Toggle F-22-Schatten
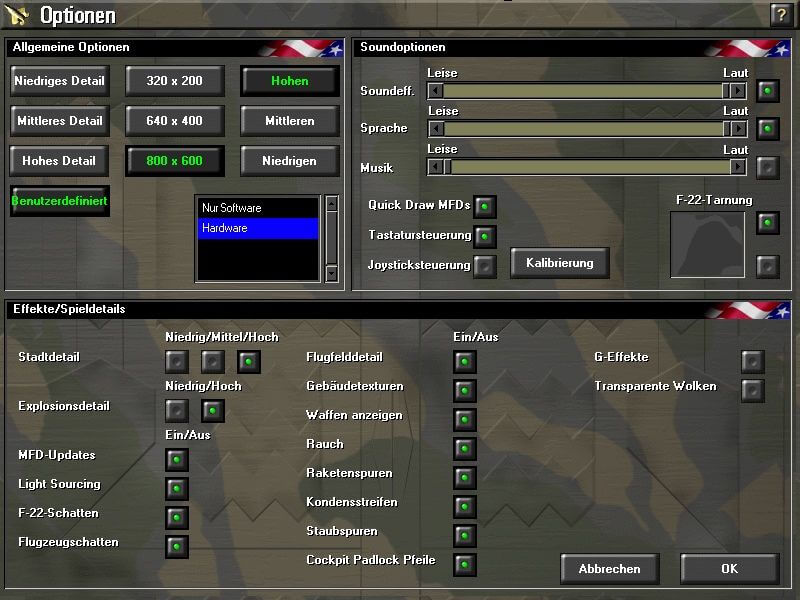The image size is (800, 600). 177,518
